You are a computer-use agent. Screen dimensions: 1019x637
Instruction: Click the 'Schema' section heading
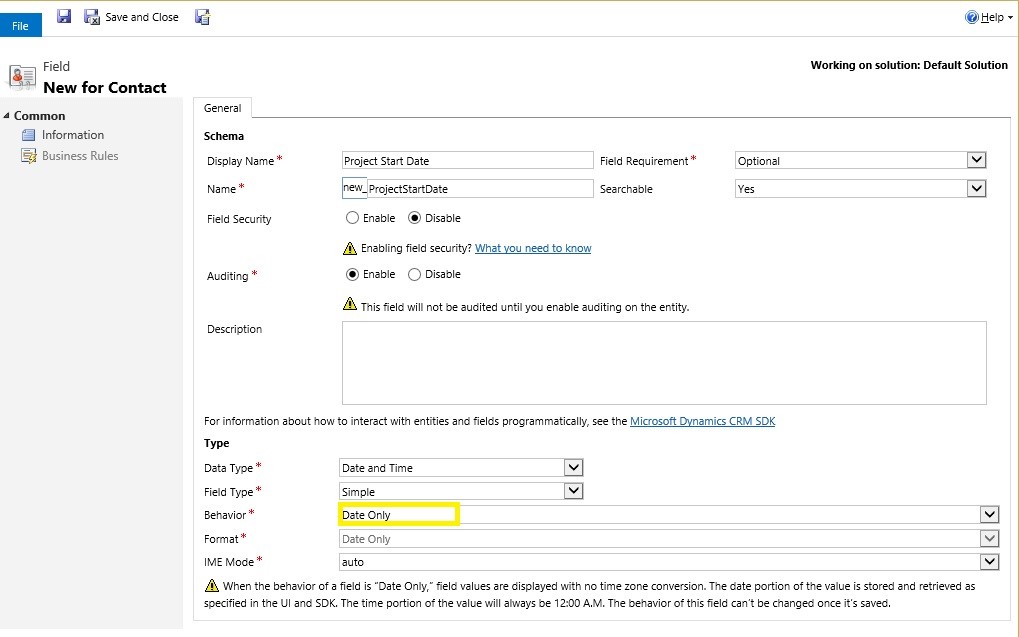pos(224,136)
